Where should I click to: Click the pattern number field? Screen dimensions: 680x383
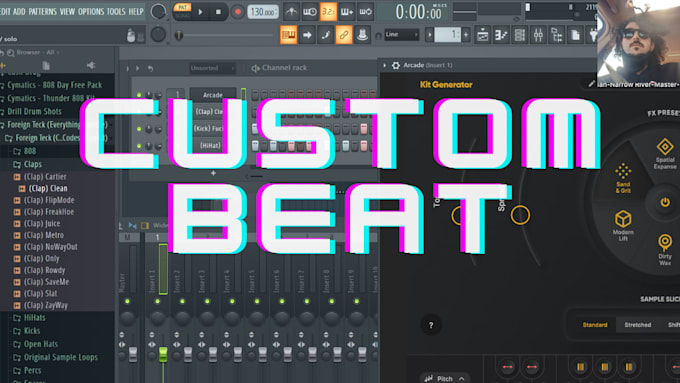coord(448,35)
